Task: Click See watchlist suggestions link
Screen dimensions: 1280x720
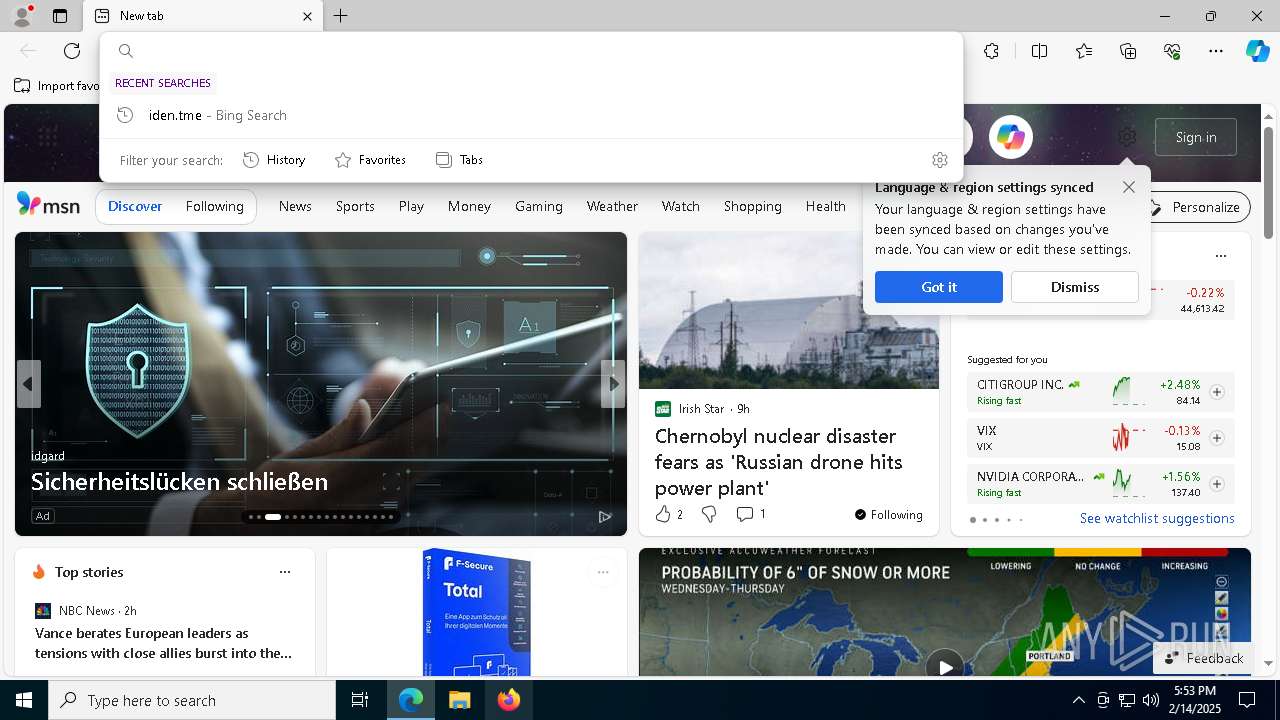Action: pyautogui.click(x=1157, y=518)
